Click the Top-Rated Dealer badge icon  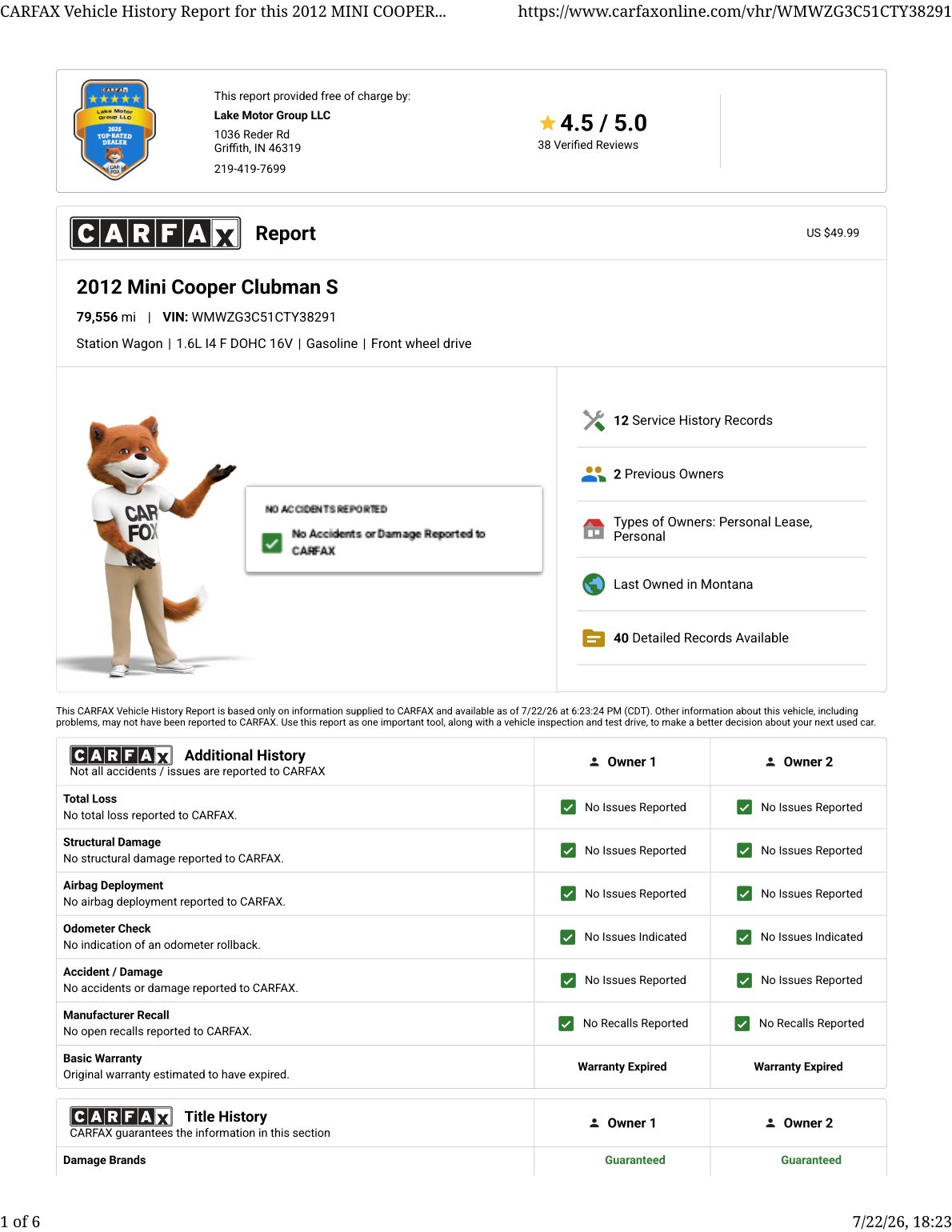114,130
